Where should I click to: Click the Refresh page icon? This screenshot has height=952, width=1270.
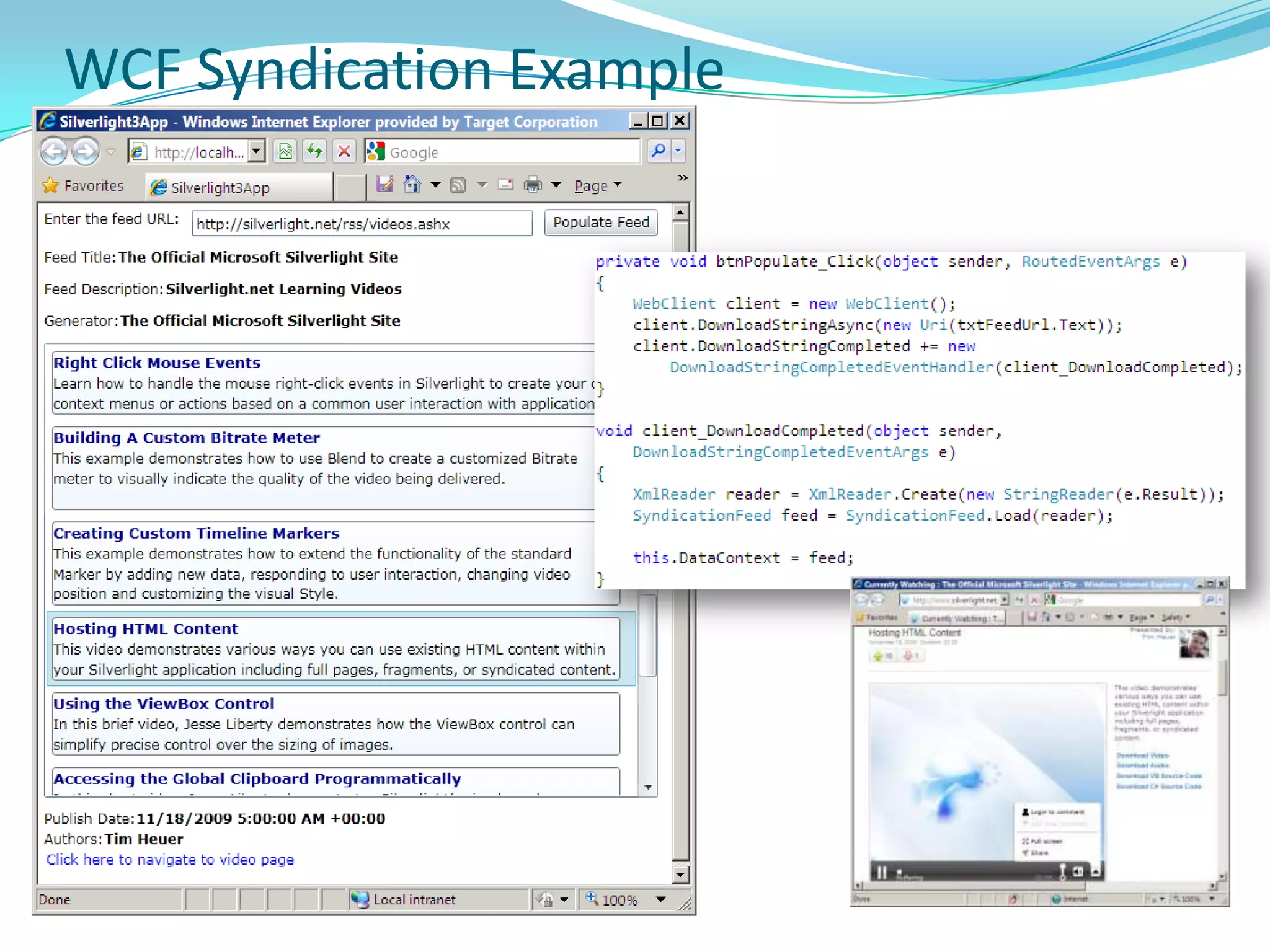click(x=315, y=151)
